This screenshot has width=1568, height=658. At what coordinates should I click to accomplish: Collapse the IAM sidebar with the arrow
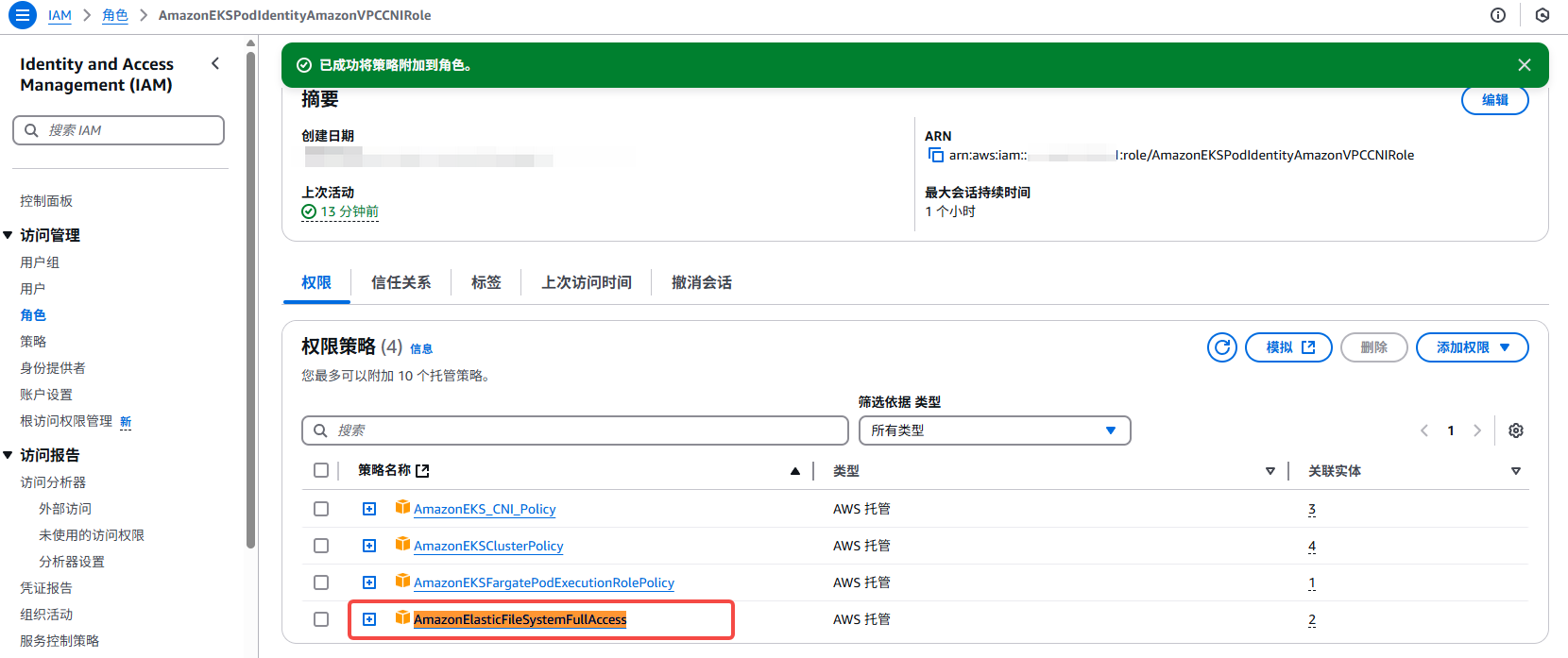215,63
